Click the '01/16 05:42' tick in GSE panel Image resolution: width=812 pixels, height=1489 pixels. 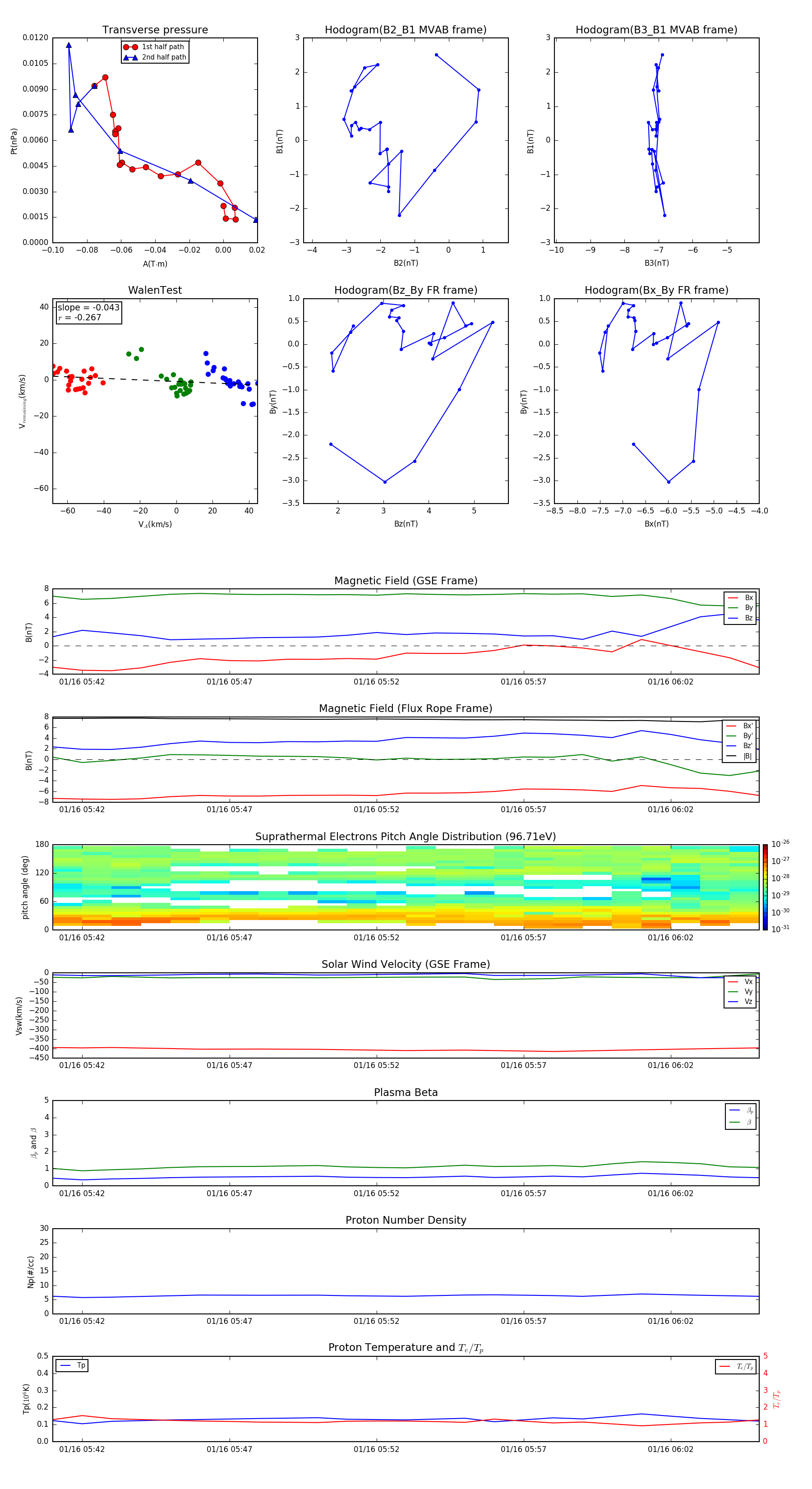pyautogui.click(x=82, y=682)
